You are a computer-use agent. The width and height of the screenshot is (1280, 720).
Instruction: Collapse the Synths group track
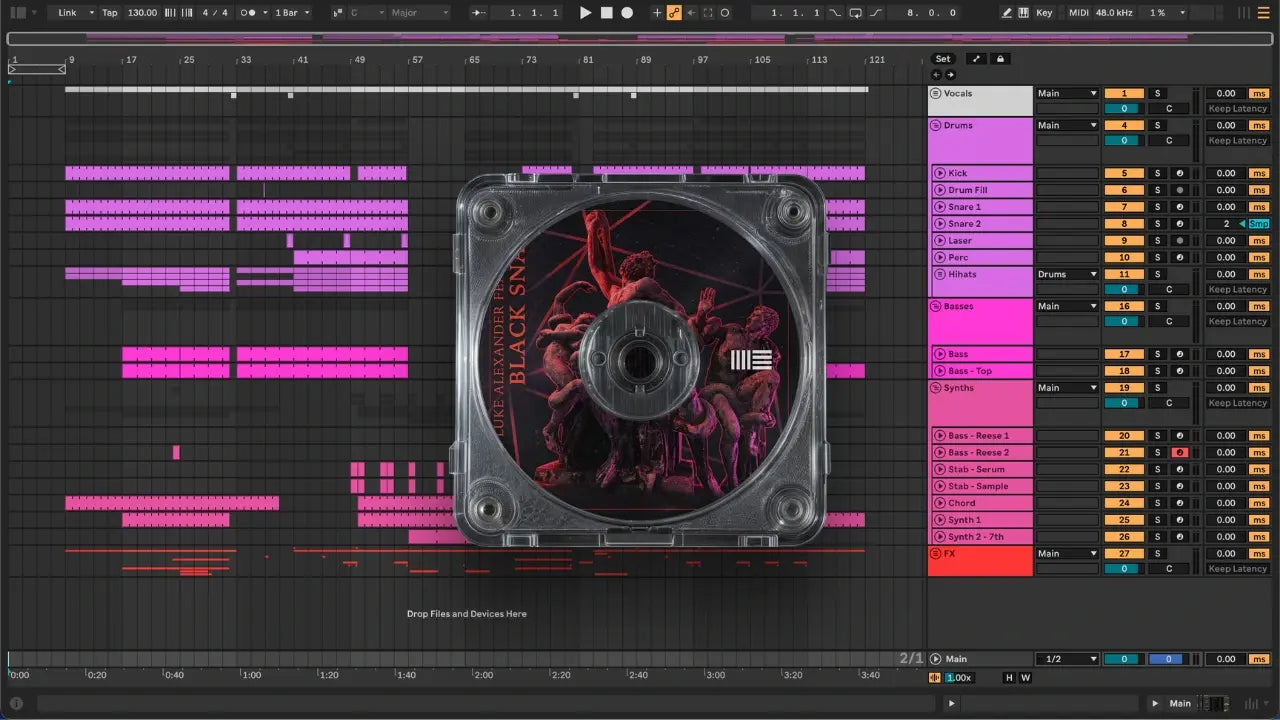click(x=936, y=388)
